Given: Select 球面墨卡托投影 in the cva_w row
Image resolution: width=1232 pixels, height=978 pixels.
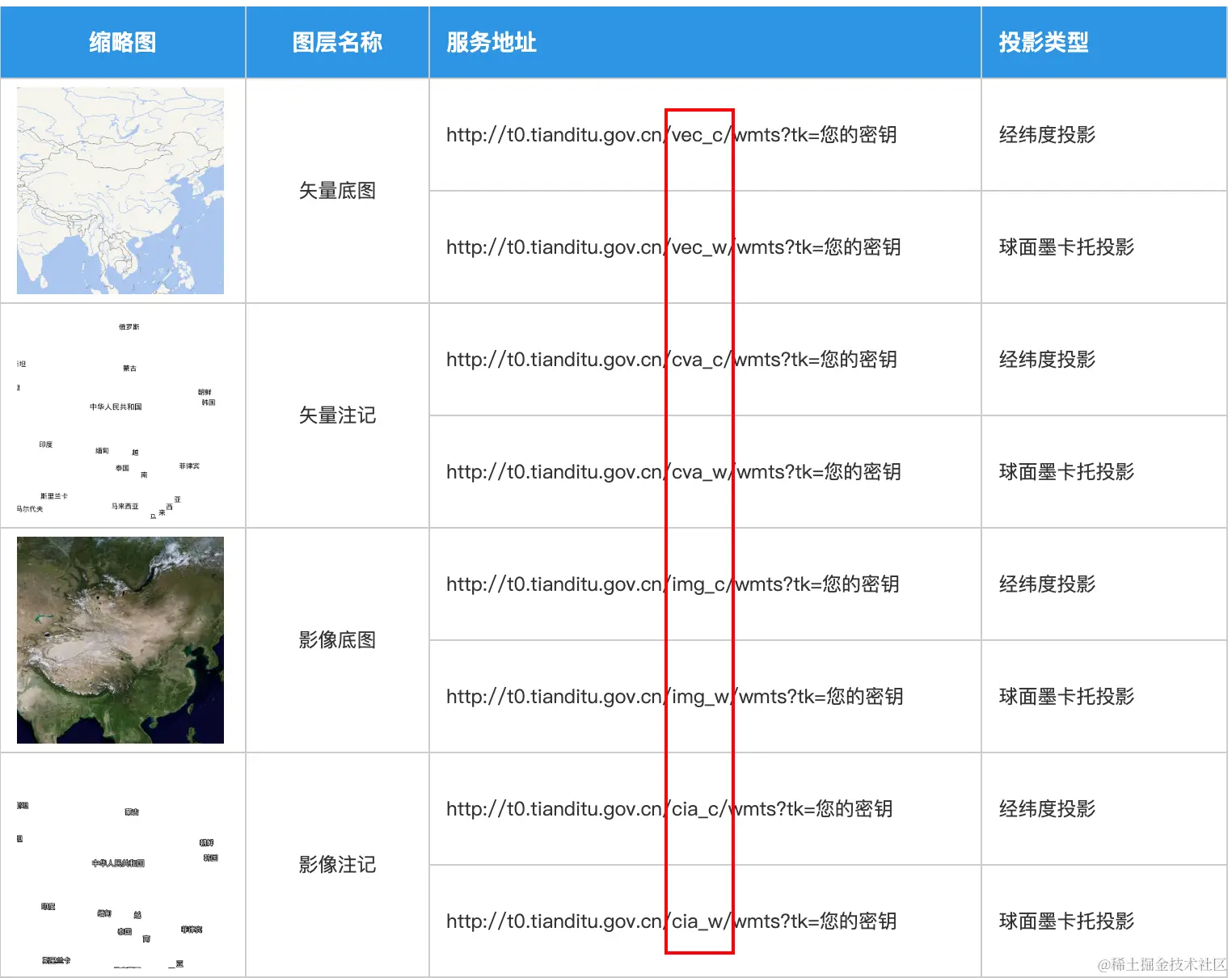Looking at the screenshot, I should click(1066, 472).
